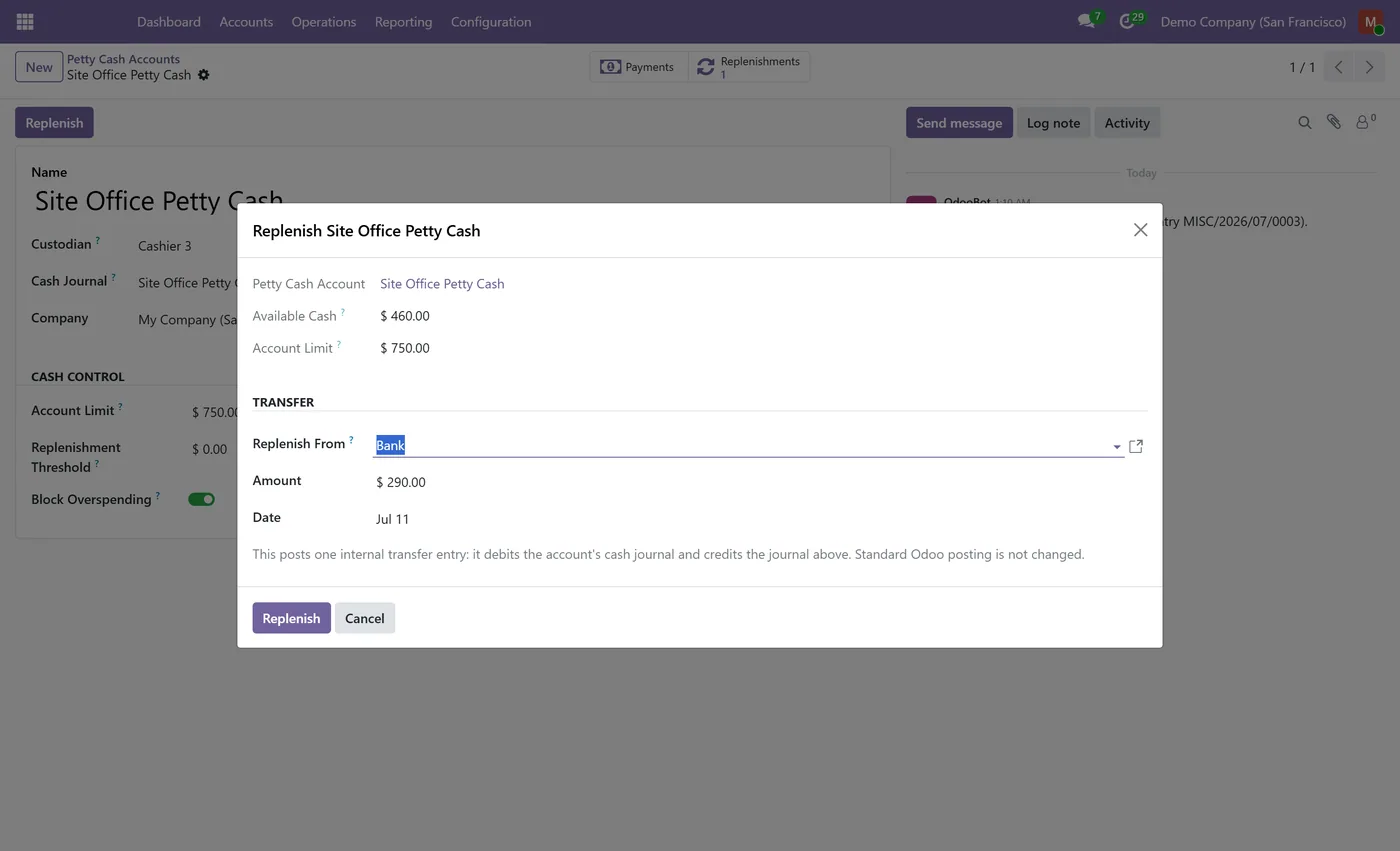
Task: Edit the Amount field showing $ 290.00
Action: 760,482
